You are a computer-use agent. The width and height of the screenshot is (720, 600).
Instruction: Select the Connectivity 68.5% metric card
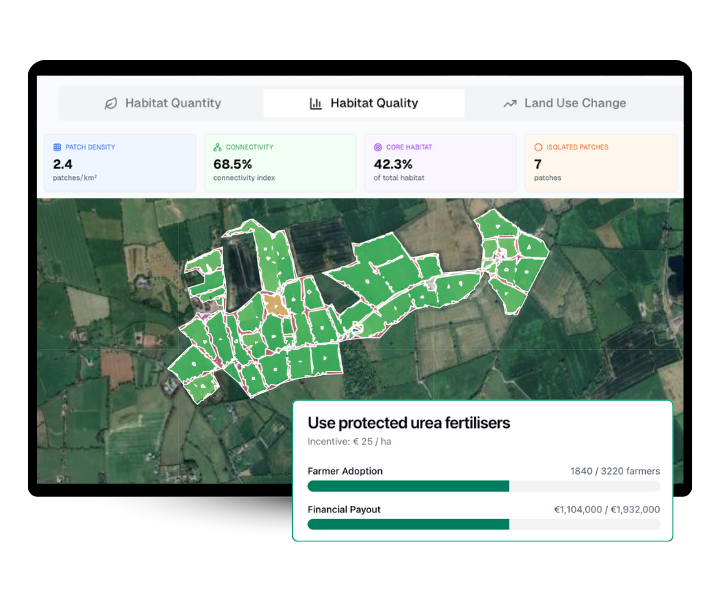click(280, 163)
